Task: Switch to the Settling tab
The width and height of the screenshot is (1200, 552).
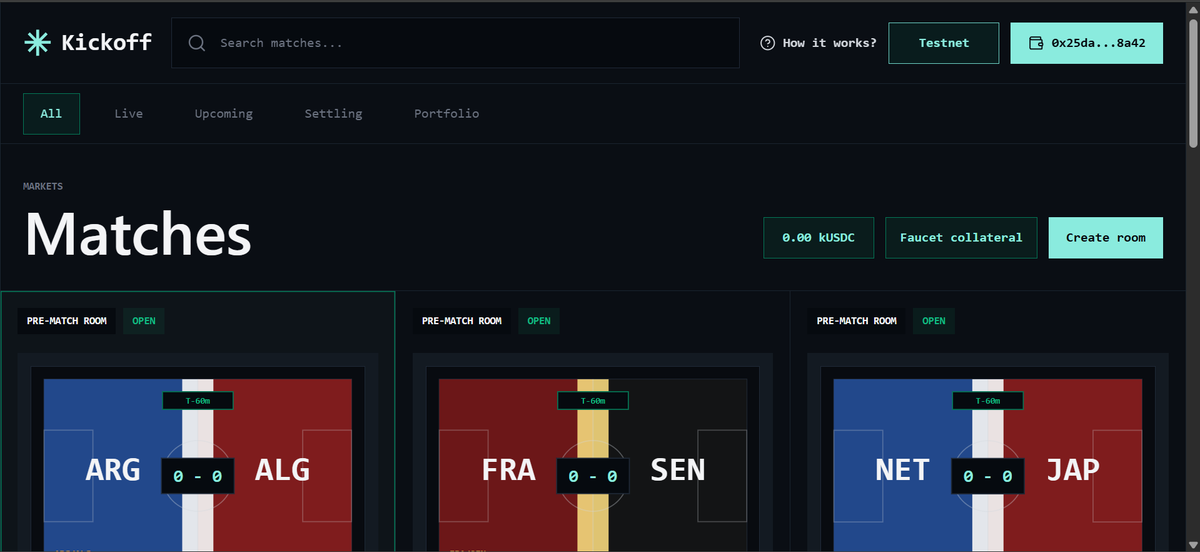Action: pyautogui.click(x=334, y=113)
